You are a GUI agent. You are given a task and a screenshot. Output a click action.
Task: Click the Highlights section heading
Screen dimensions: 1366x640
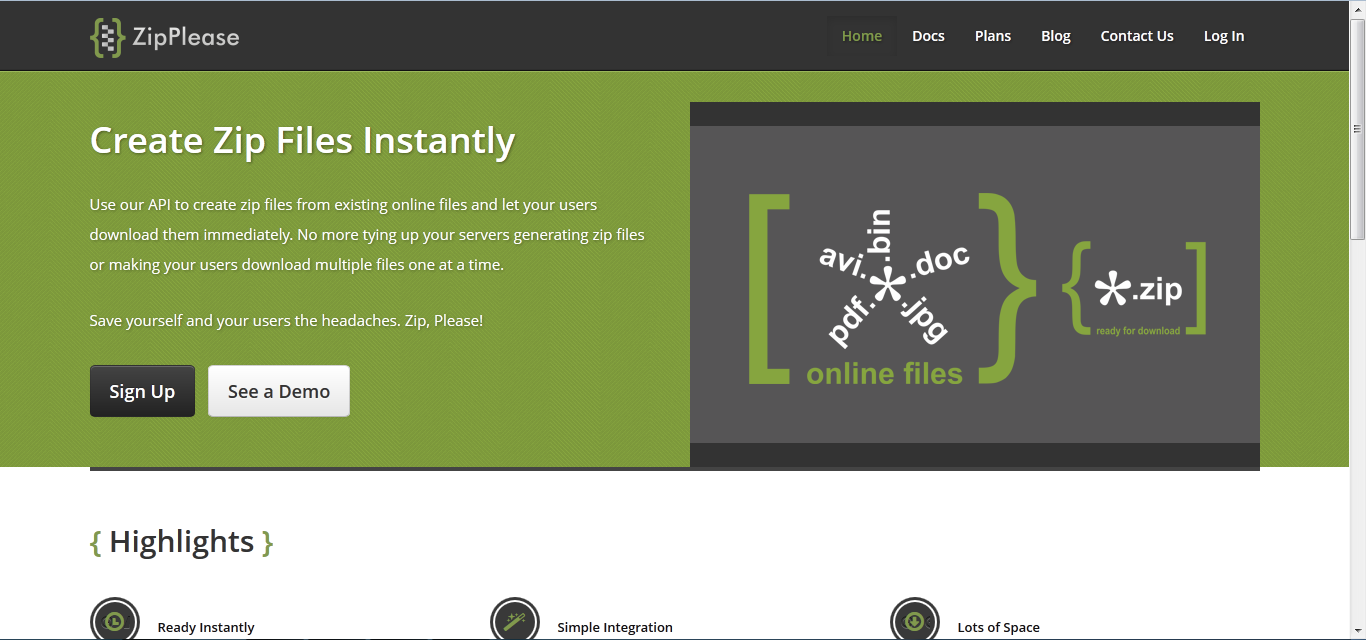point(181,542)
